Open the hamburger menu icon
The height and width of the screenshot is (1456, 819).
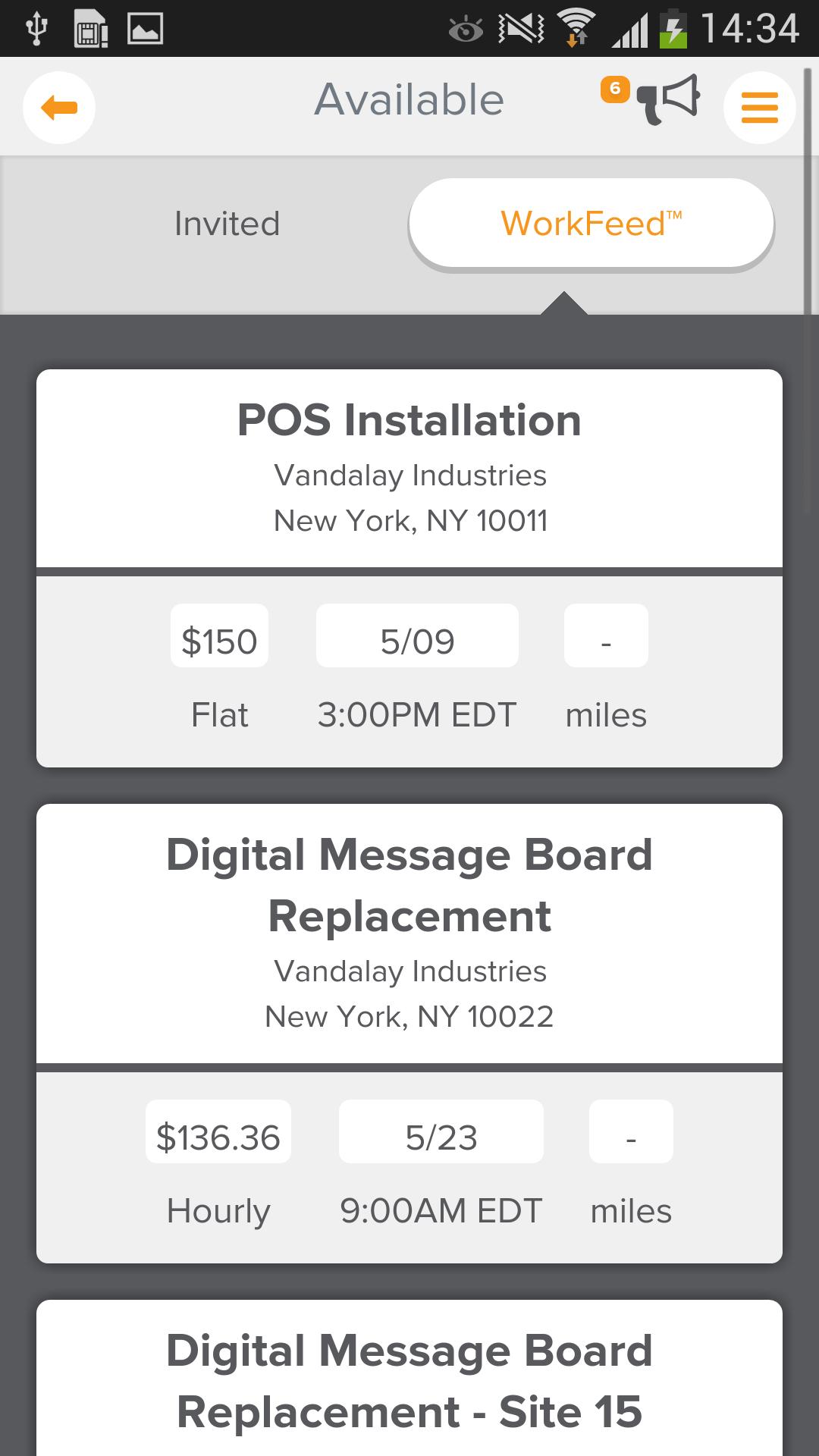(759, 107)
